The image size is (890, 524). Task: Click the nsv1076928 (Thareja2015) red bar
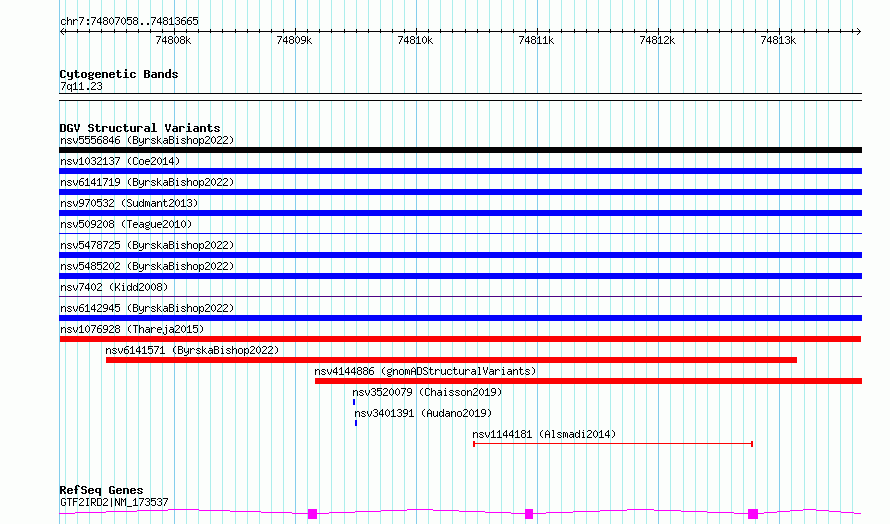[460, 339]
